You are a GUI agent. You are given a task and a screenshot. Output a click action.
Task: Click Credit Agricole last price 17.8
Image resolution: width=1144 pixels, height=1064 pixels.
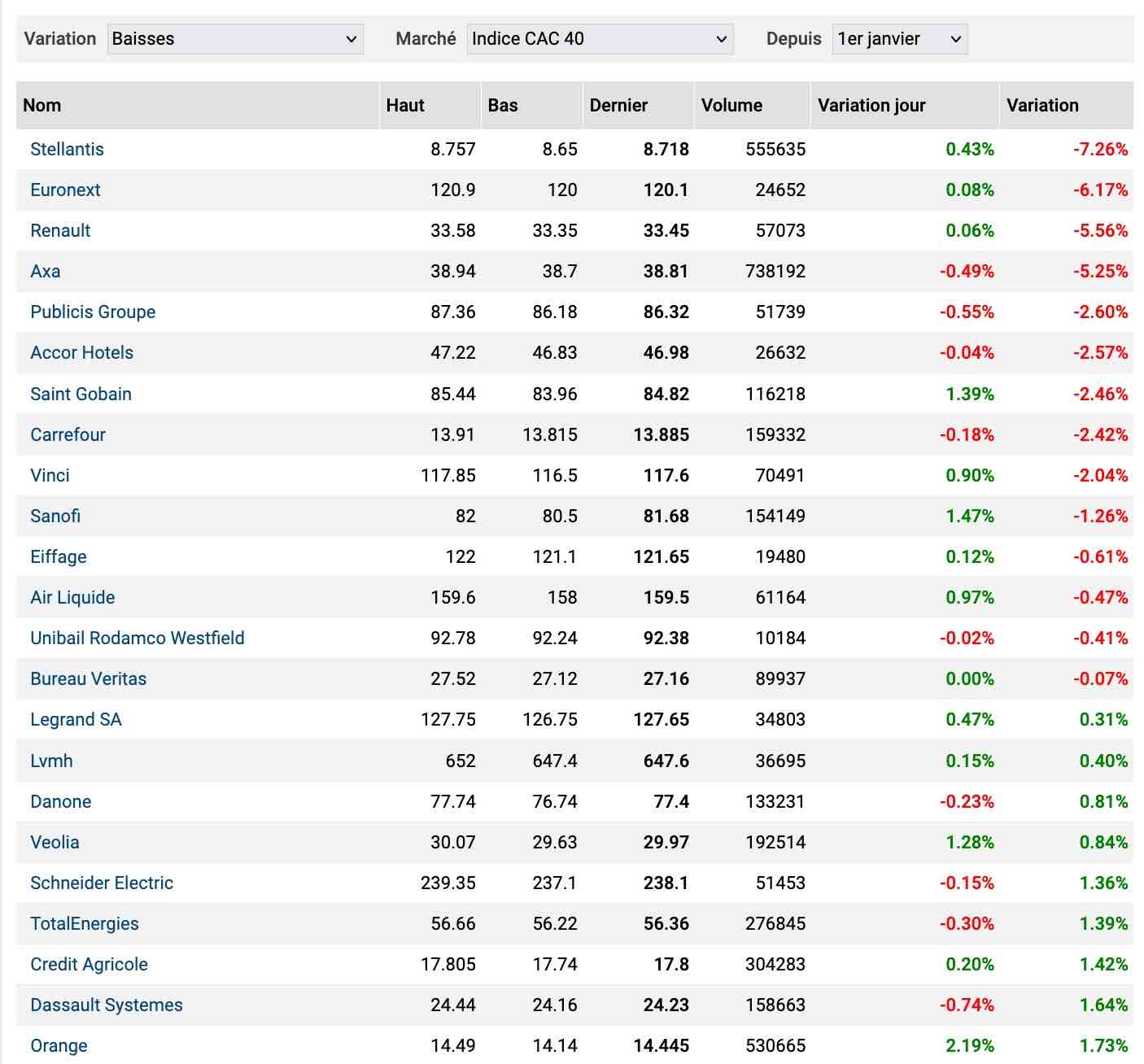[x=671, y=965]
